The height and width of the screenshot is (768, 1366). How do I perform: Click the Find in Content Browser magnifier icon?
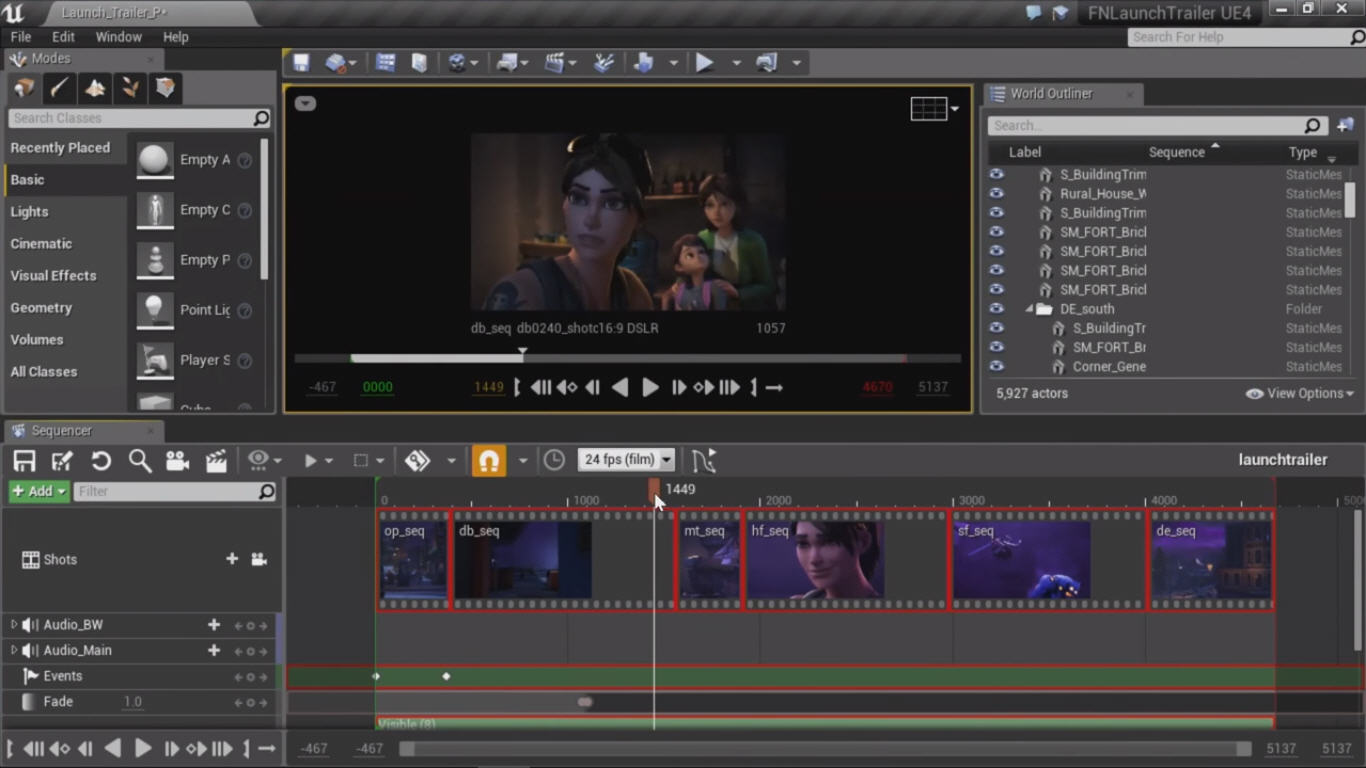[140, 460]
